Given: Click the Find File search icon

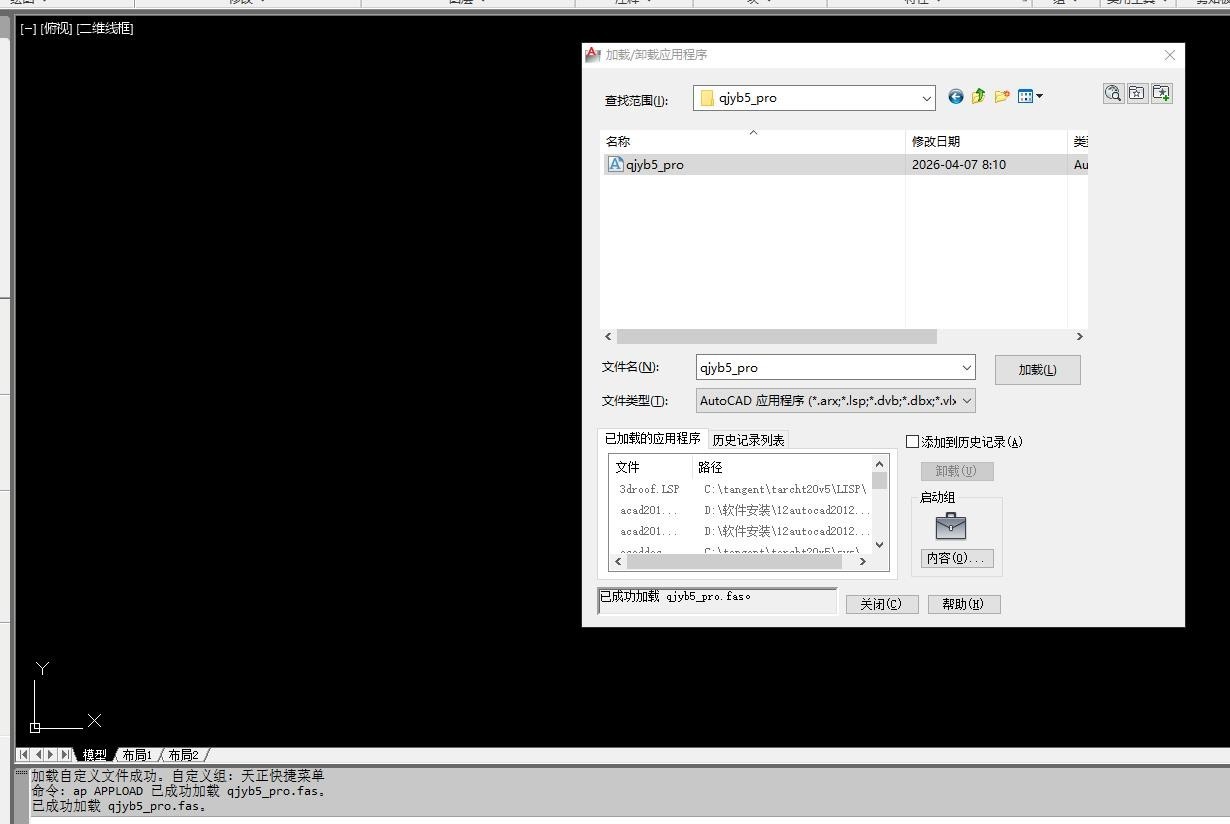Looking at the screenshot, I should point(1113,93).
